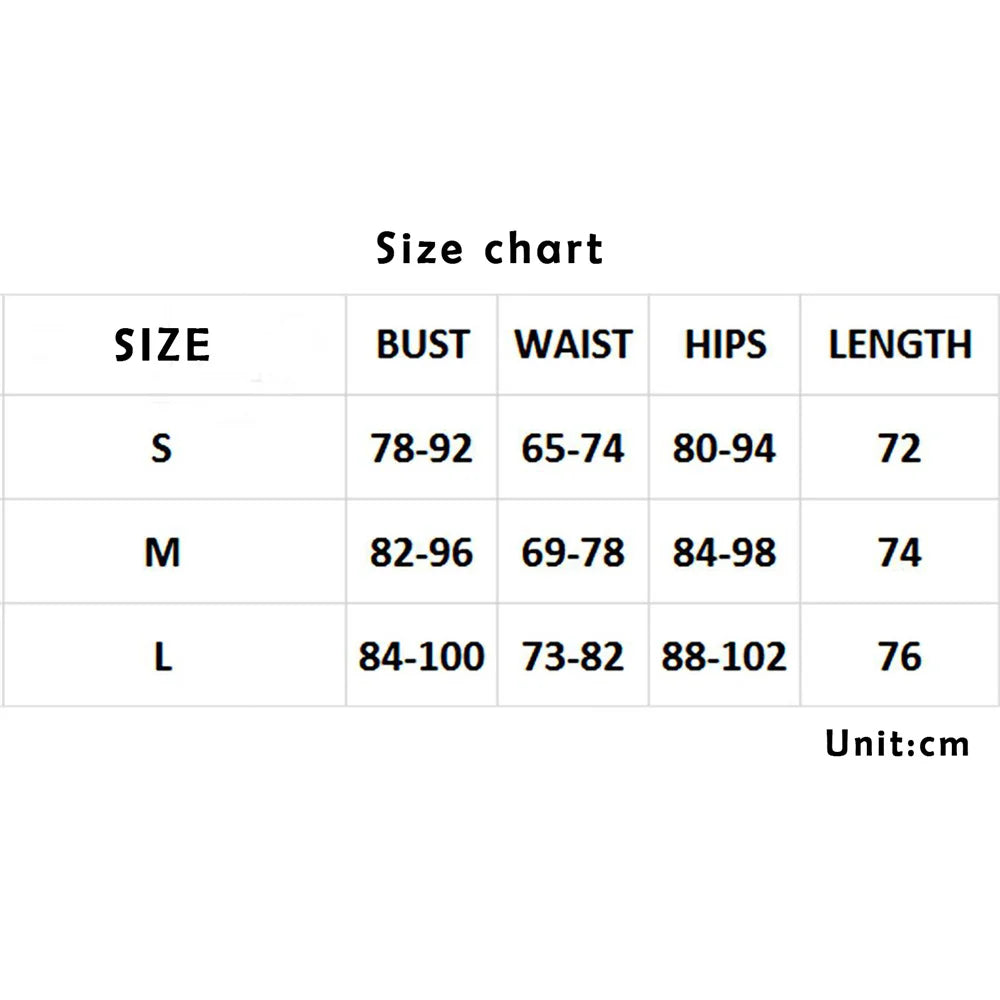Click the "Unit:cm" note
The height and width of the screenshot is (1000, 1000).
click(x=897, y=744)
